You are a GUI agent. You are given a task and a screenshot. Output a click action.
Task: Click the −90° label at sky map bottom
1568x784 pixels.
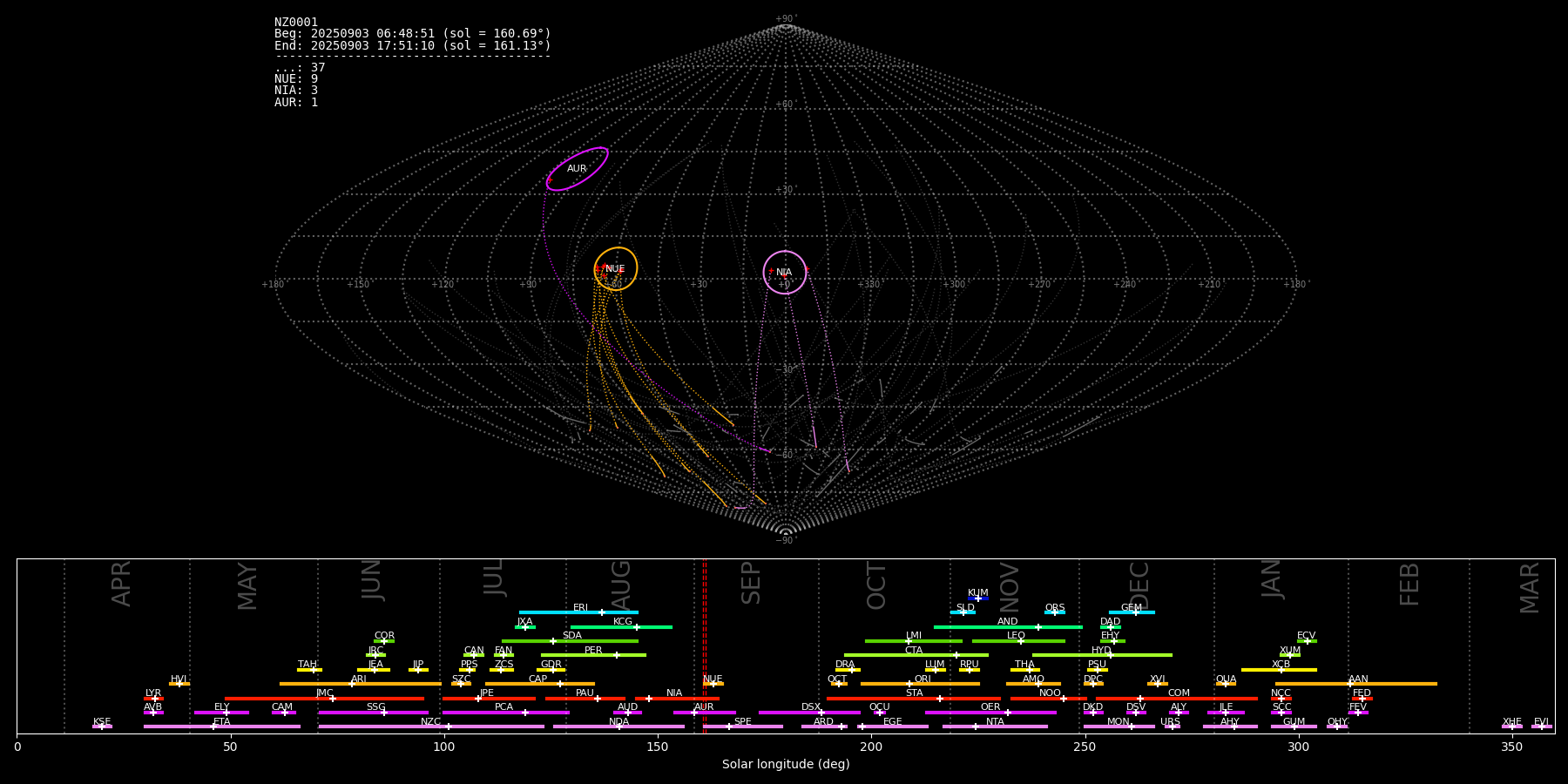click(x=786, y=541)
